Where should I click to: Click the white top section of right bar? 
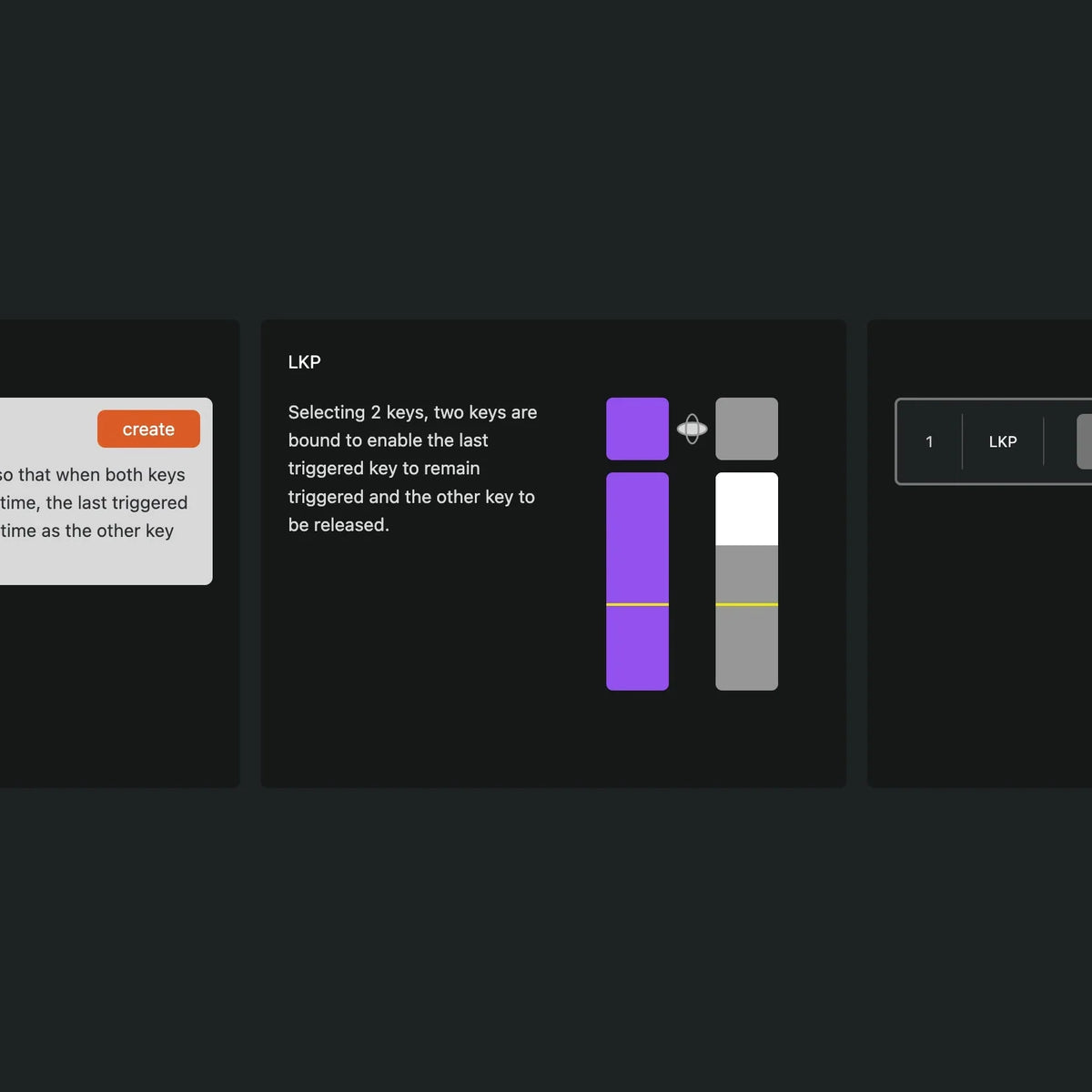(x=746, y=508)
